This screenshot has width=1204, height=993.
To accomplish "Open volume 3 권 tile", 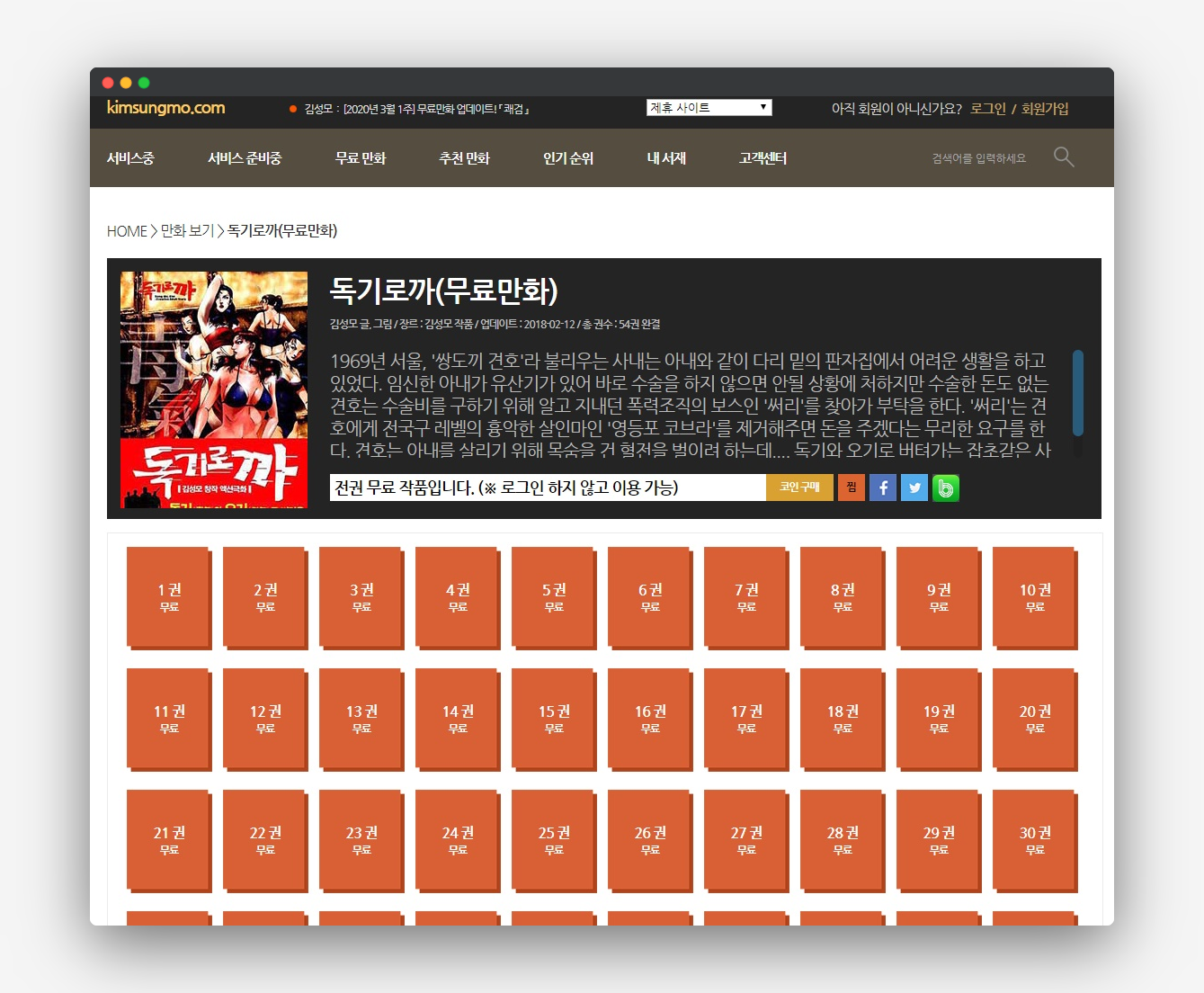I will 361,597.
